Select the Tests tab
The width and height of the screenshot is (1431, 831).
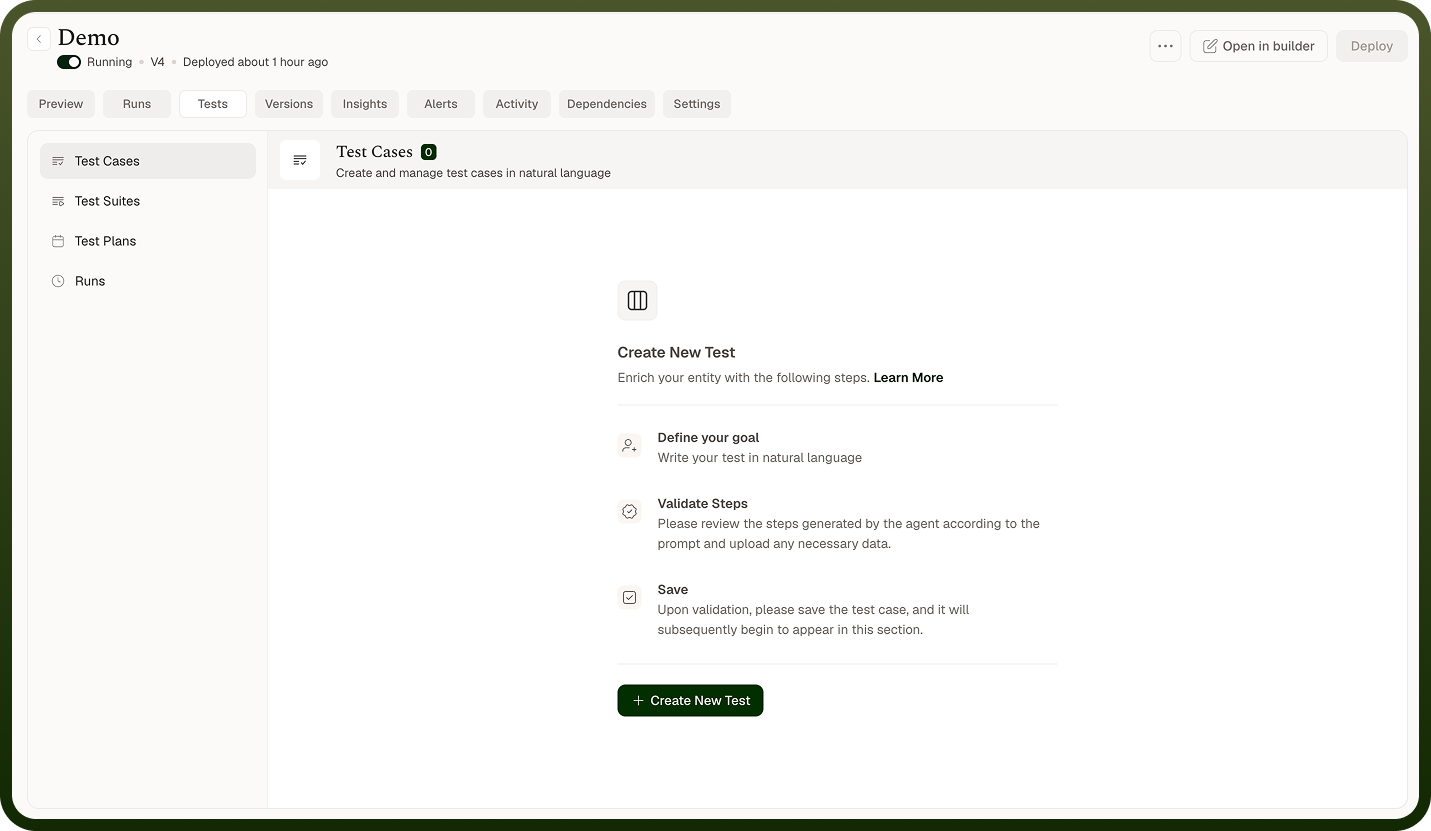point(213,104)
